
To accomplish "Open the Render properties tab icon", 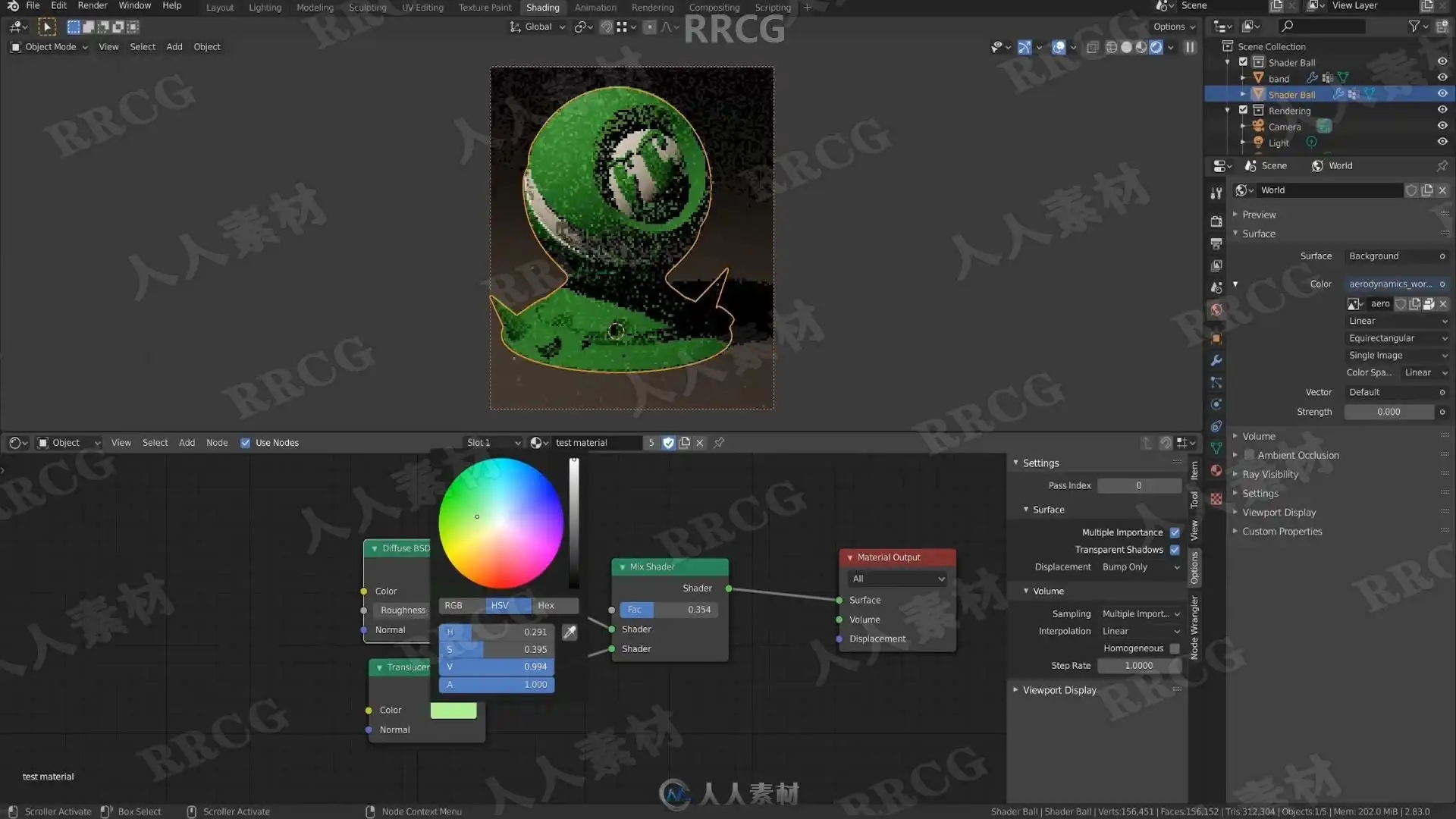I will click(1216, 221).
